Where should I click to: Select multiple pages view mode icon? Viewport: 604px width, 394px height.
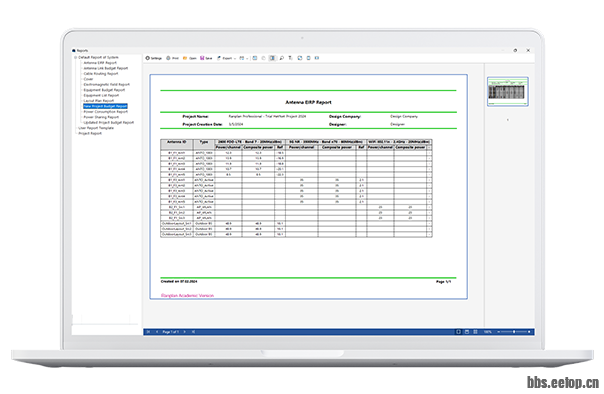pyautogui.click(x=475, y=332)
